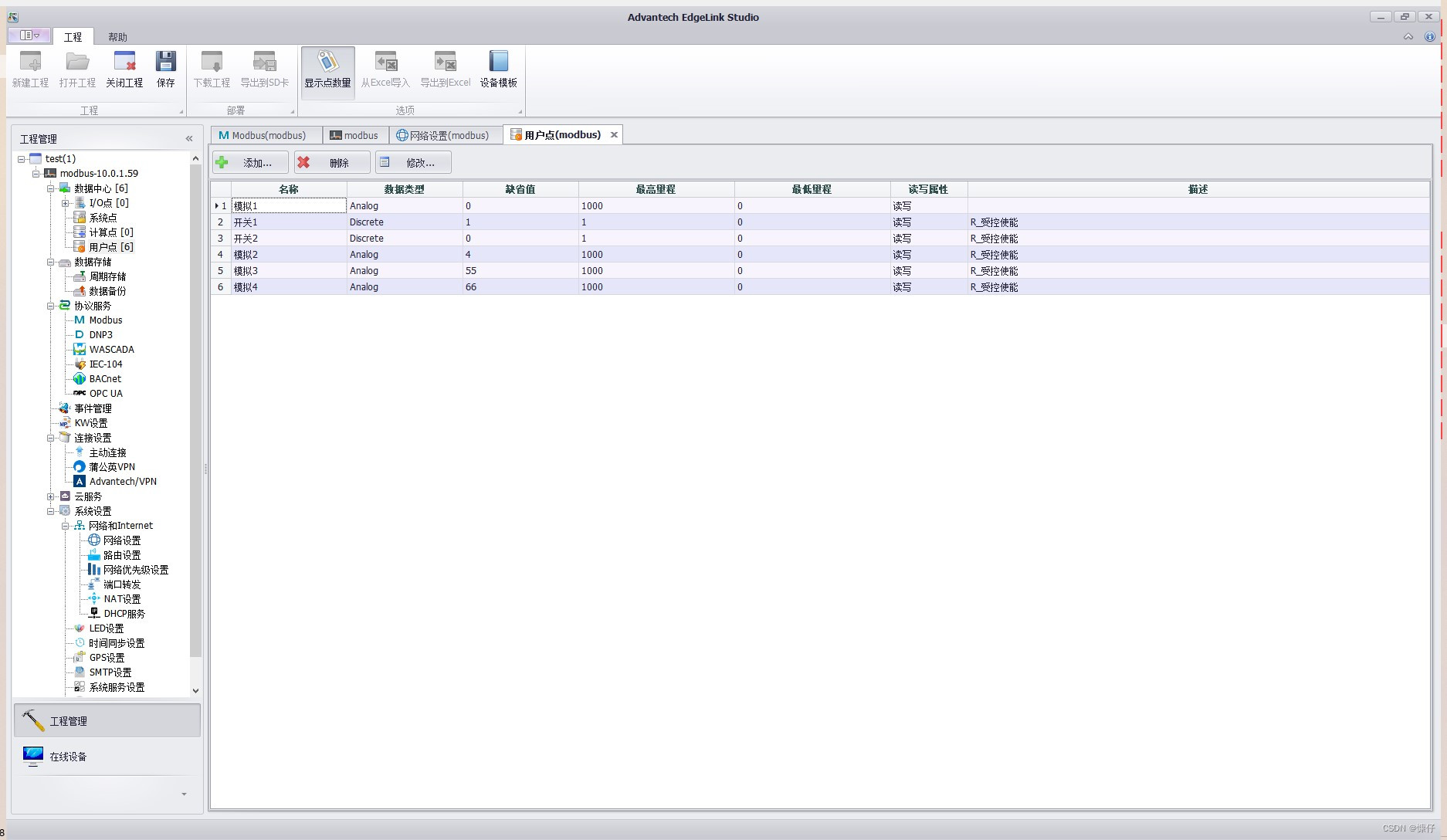The image size is (1447, 840).
Task: Collapse the 工程管理 panel with double-chevron
Action: (x=189, y=139)
